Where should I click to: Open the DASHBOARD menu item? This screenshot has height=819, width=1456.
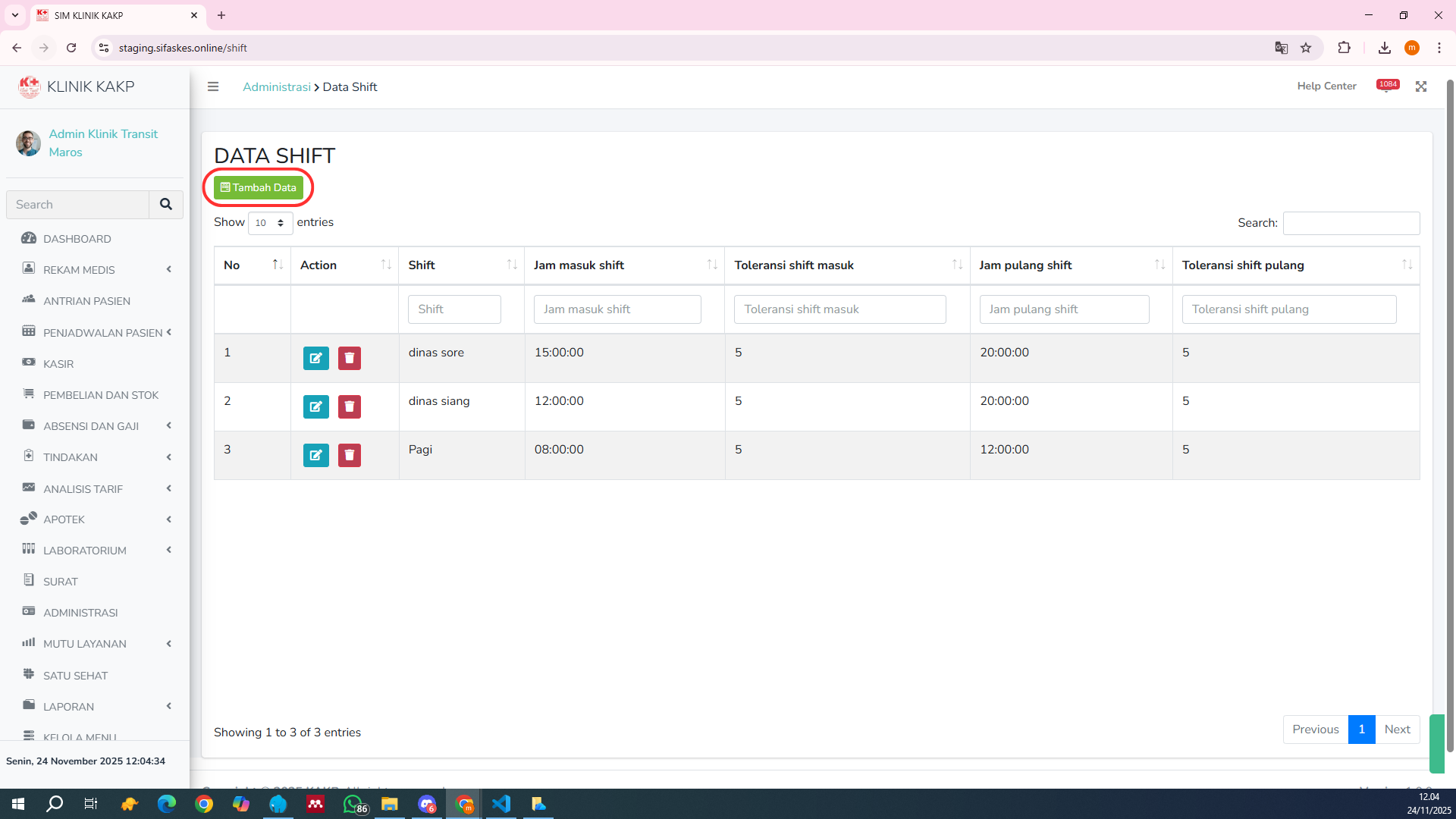pyautogui.click(x=77, y=239)
